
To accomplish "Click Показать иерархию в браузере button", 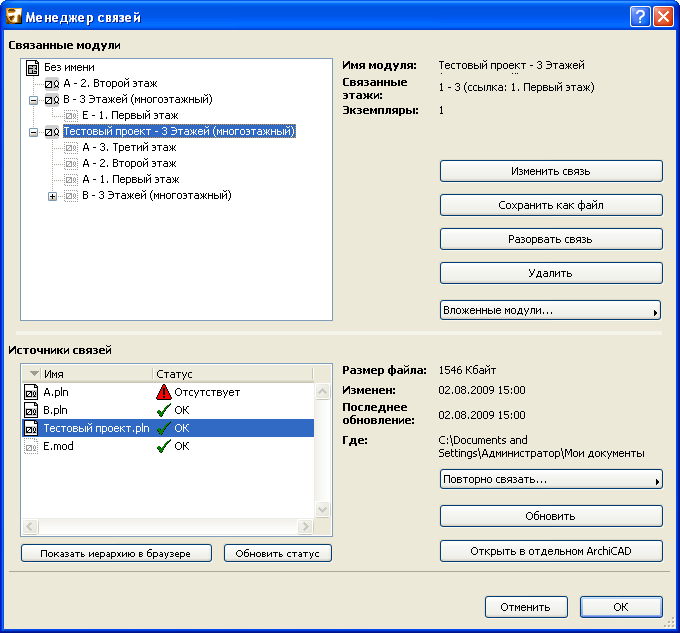I will (116, 553).
